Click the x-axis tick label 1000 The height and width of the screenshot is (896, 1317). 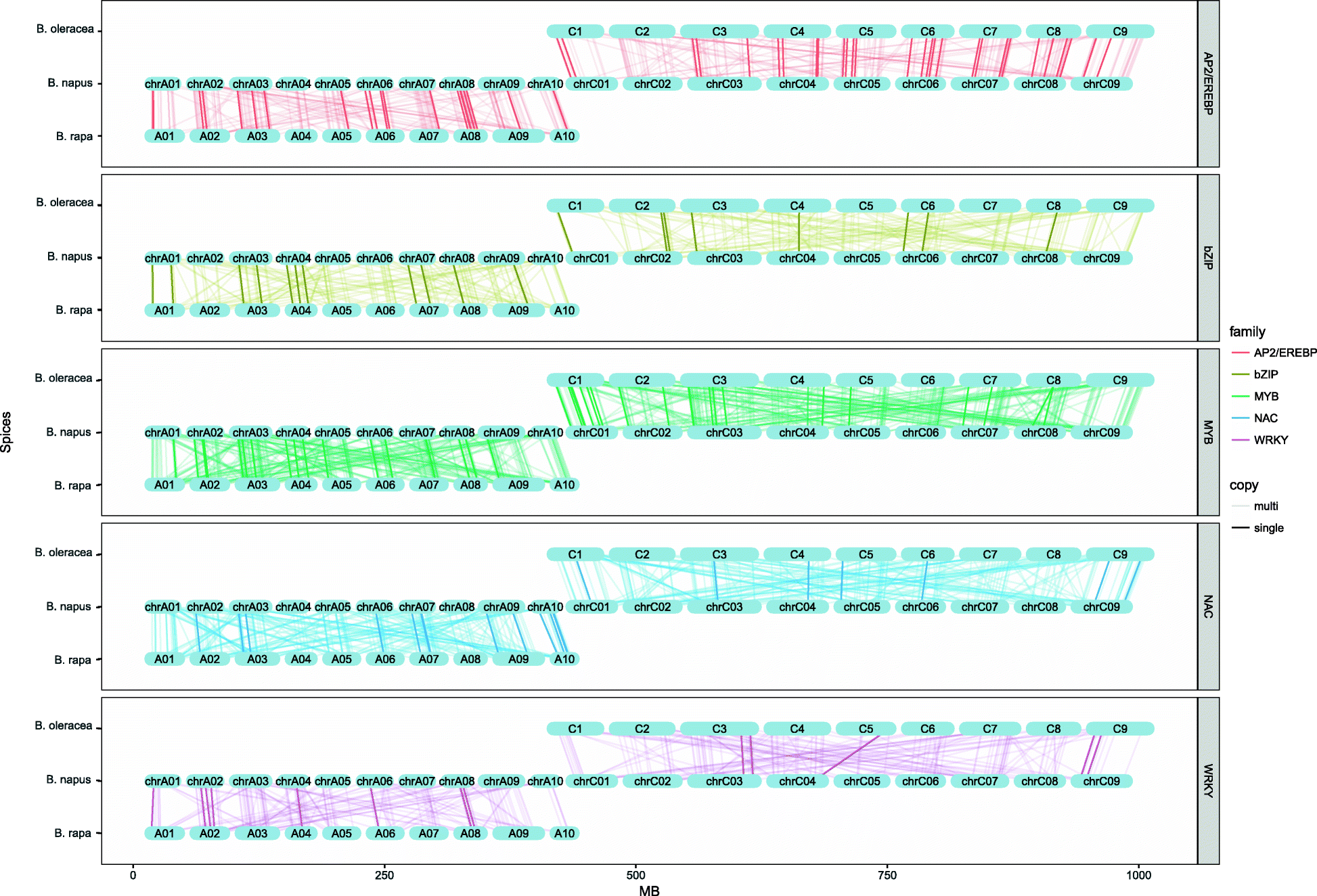click(x=1138, y=875)
